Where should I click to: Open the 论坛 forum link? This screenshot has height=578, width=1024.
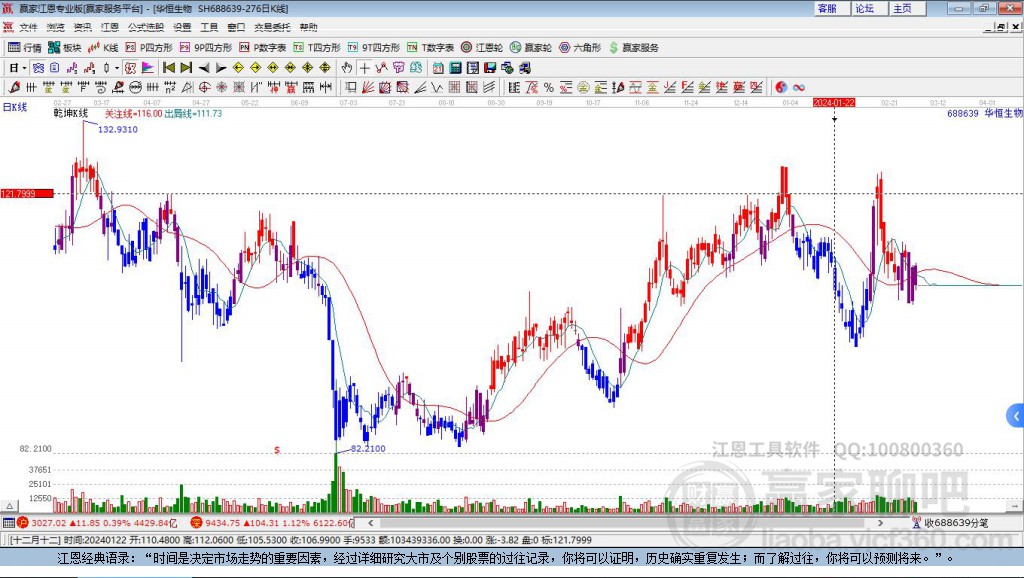pyautogui.click(x=864, y=8)
